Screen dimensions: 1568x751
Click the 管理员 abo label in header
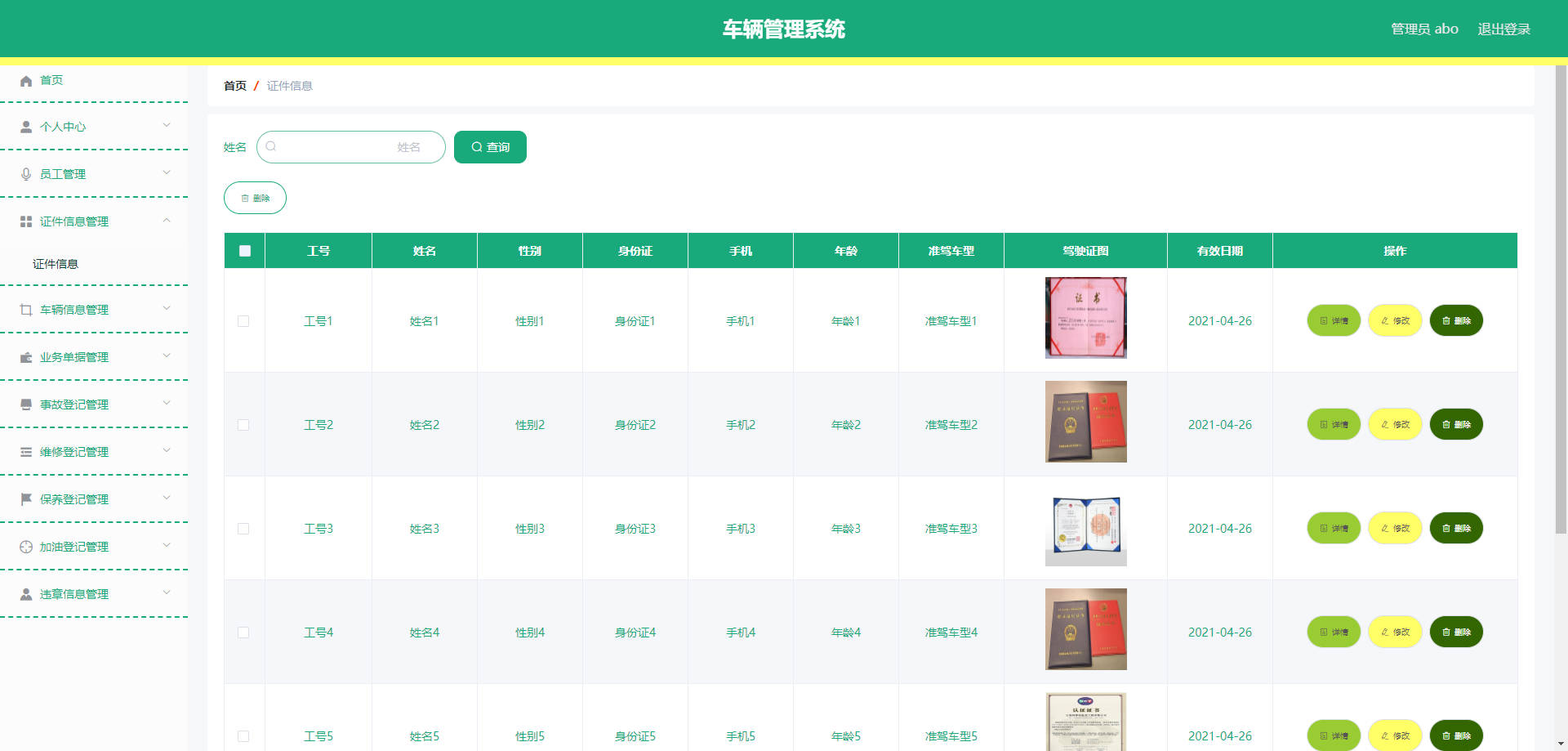[1424, 29]
